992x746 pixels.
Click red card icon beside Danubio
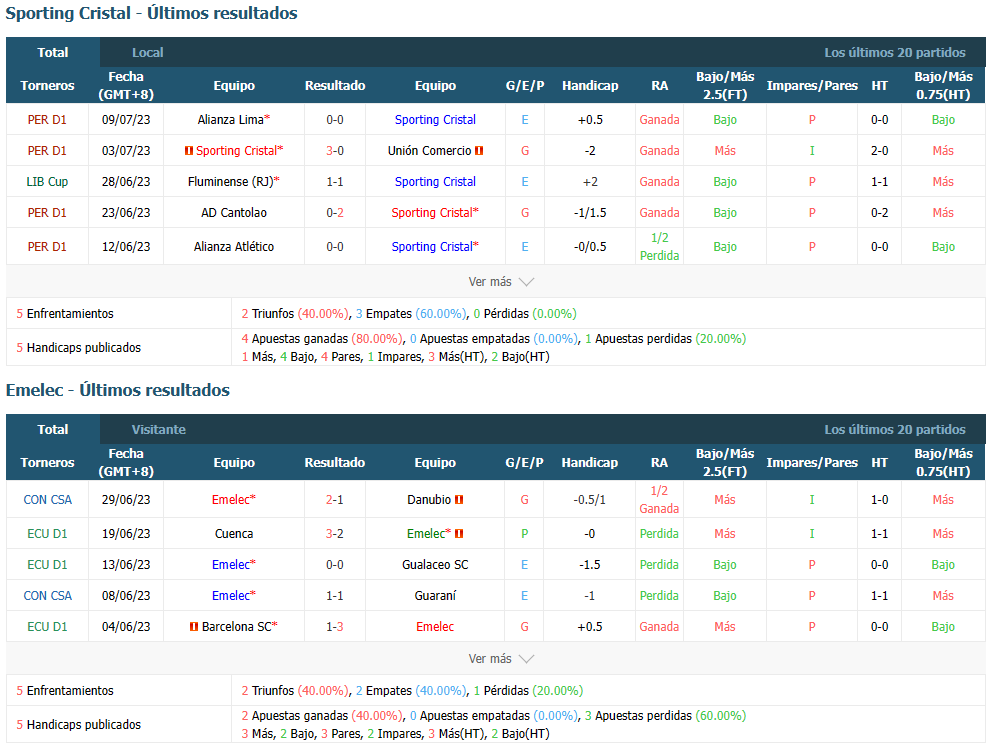click(x=459, y=500)
